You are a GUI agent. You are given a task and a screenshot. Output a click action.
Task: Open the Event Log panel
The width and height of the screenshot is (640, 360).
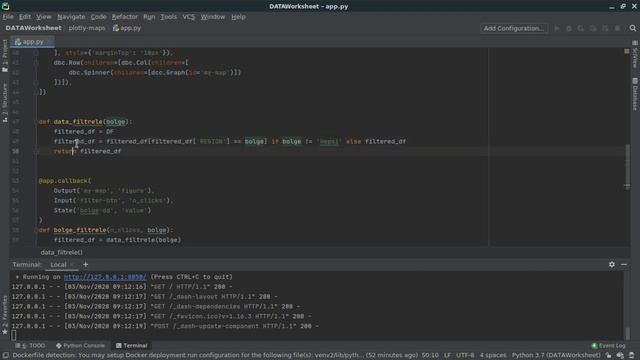tap(609, 345)
